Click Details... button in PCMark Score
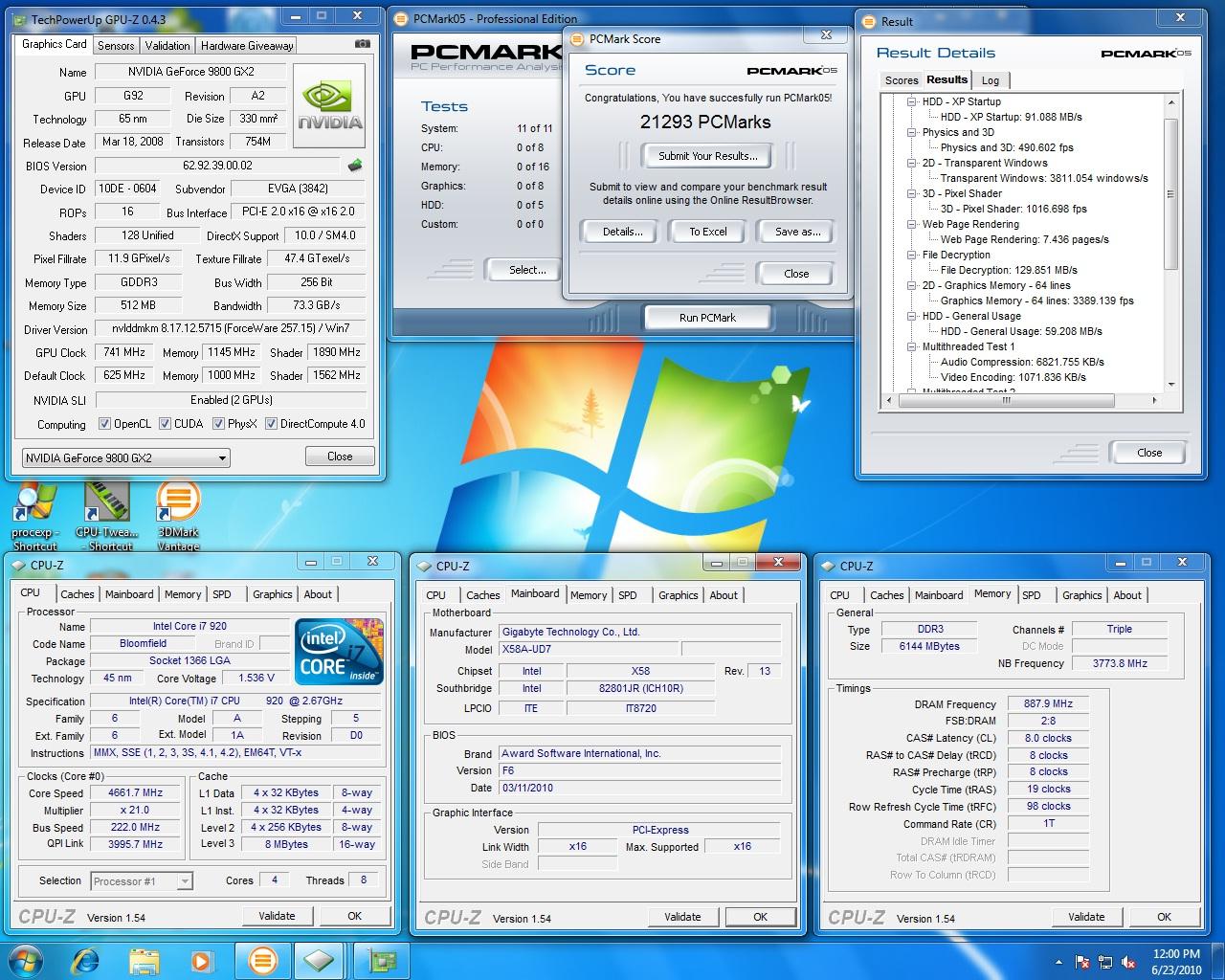Screen dimensions: 1225x980 pos(622,232)
